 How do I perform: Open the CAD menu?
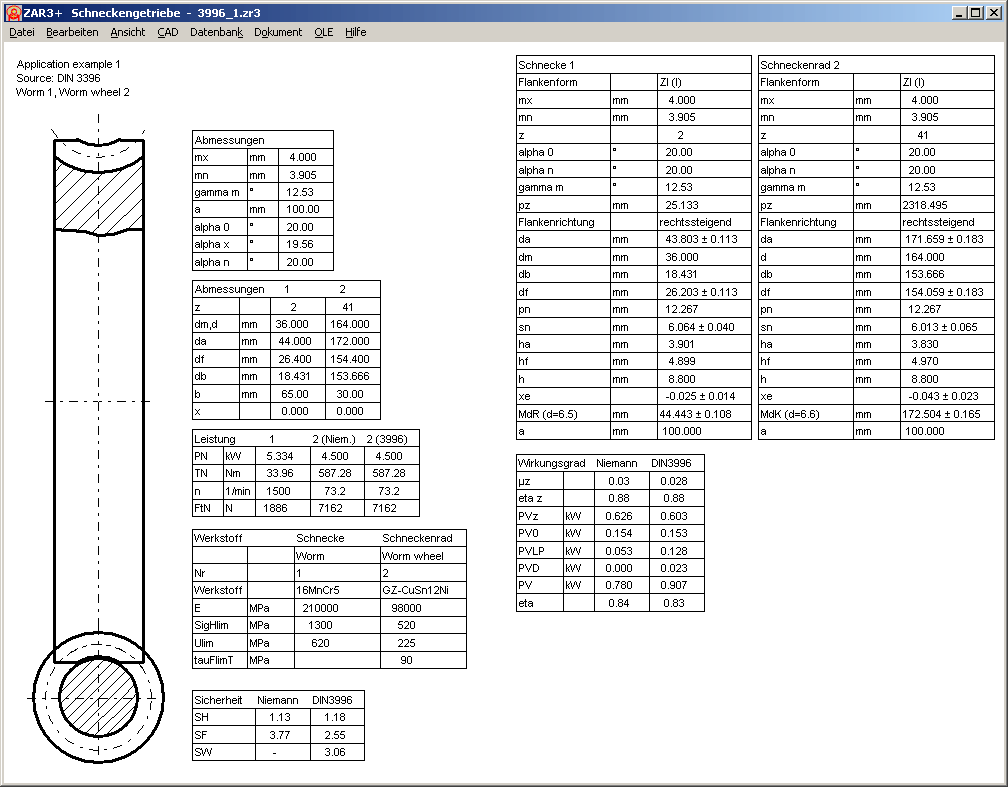[168, 32]
